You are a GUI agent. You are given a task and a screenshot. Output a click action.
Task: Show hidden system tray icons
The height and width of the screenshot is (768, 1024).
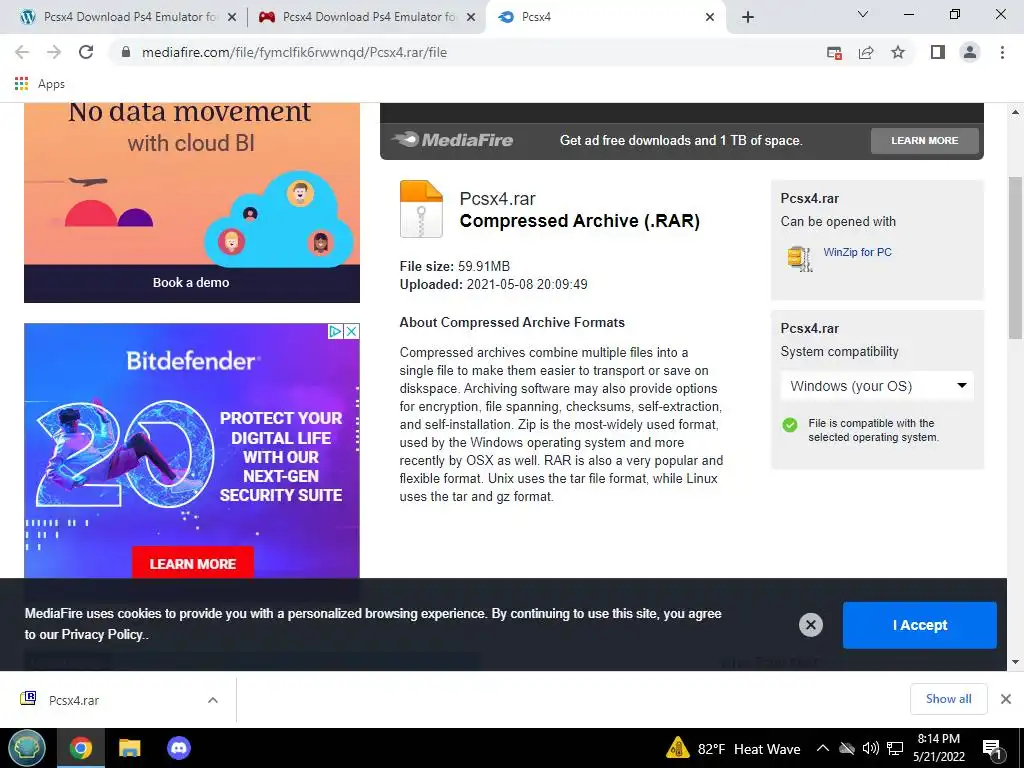[823, 748]
